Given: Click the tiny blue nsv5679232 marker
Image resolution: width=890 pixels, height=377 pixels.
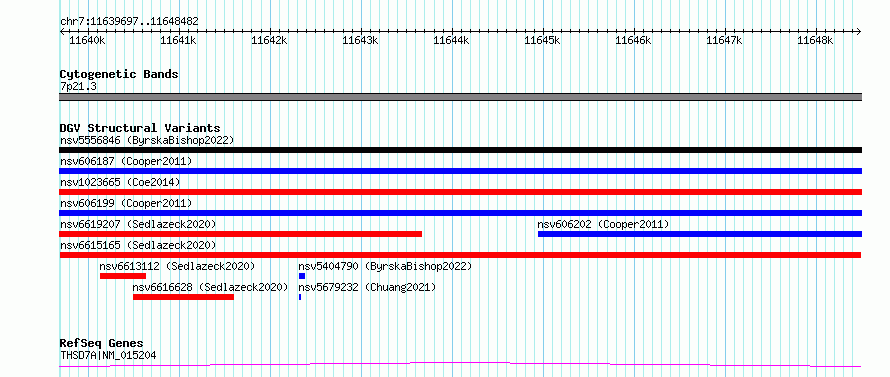Looking at the screenshot, I should point(300,297).
